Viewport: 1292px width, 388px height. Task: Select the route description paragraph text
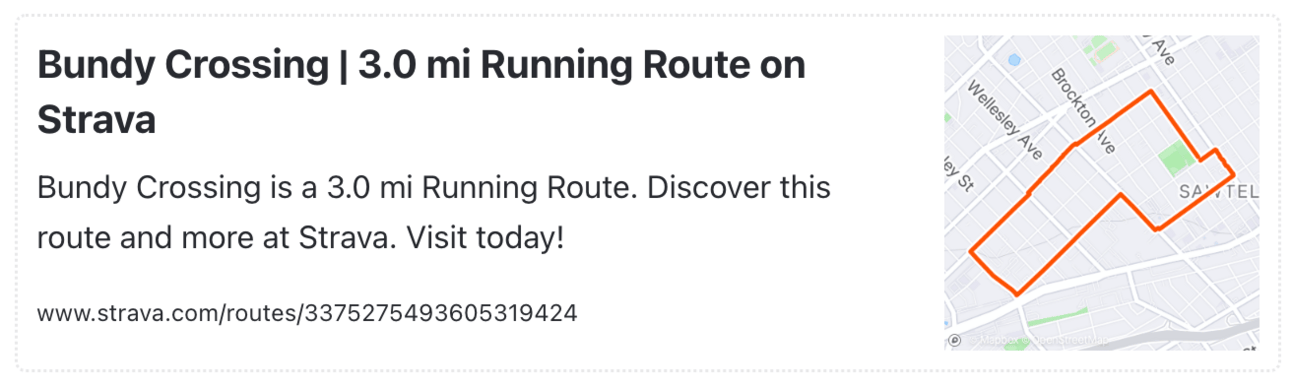pyautogui.click(x=434, y=213)
